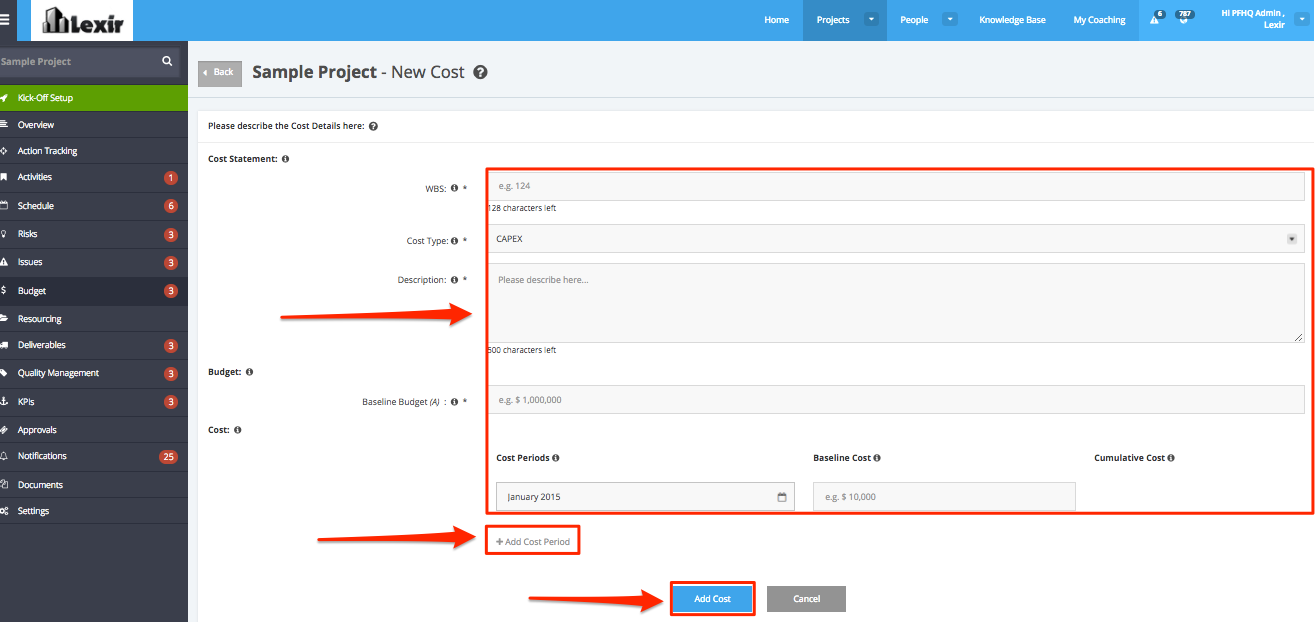The image size is (1315, 622).
Task: Click info icon beside Cost Periods
Action: point(556,458)
